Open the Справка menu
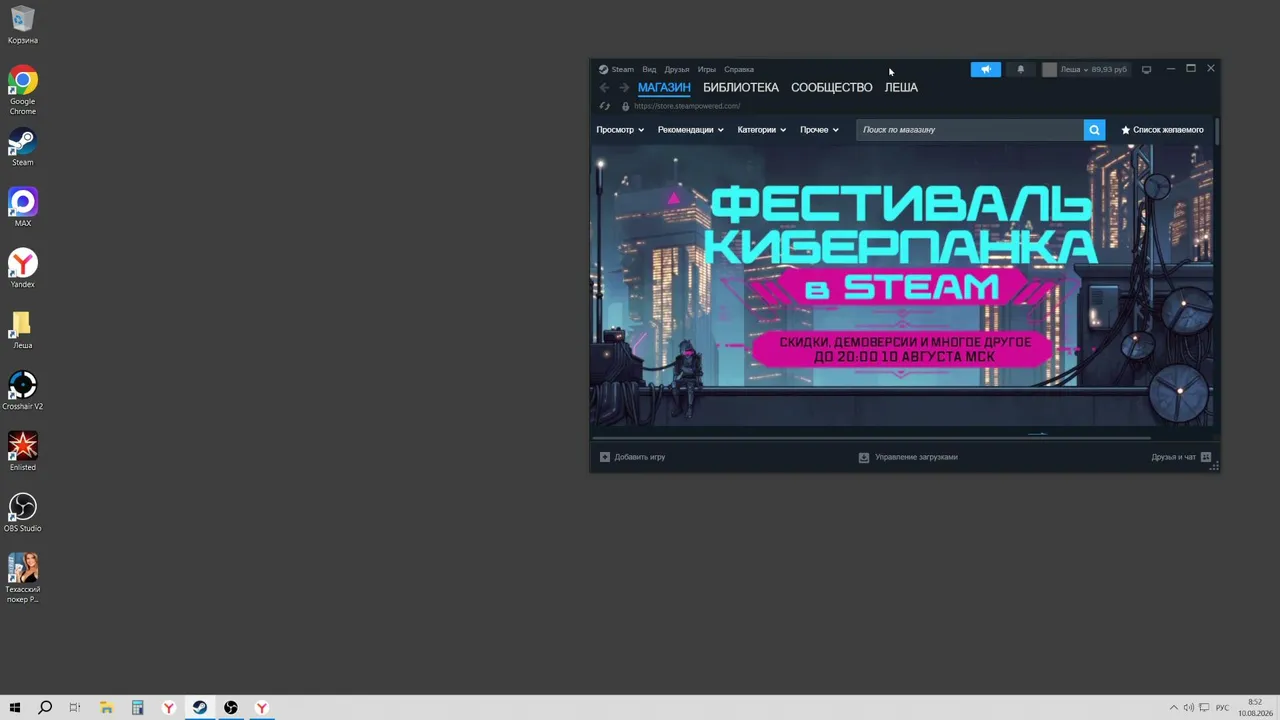The image size is (1280, 720). [739, 70]
